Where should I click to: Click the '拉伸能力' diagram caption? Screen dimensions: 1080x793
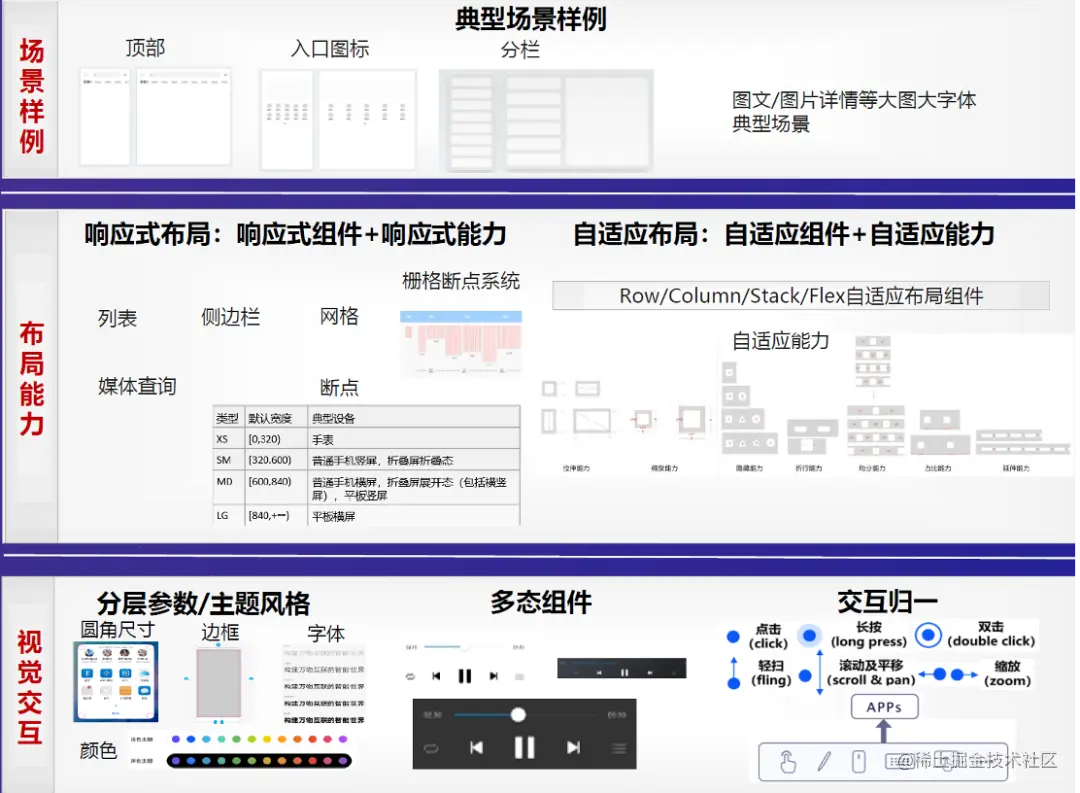pos(577,468)
